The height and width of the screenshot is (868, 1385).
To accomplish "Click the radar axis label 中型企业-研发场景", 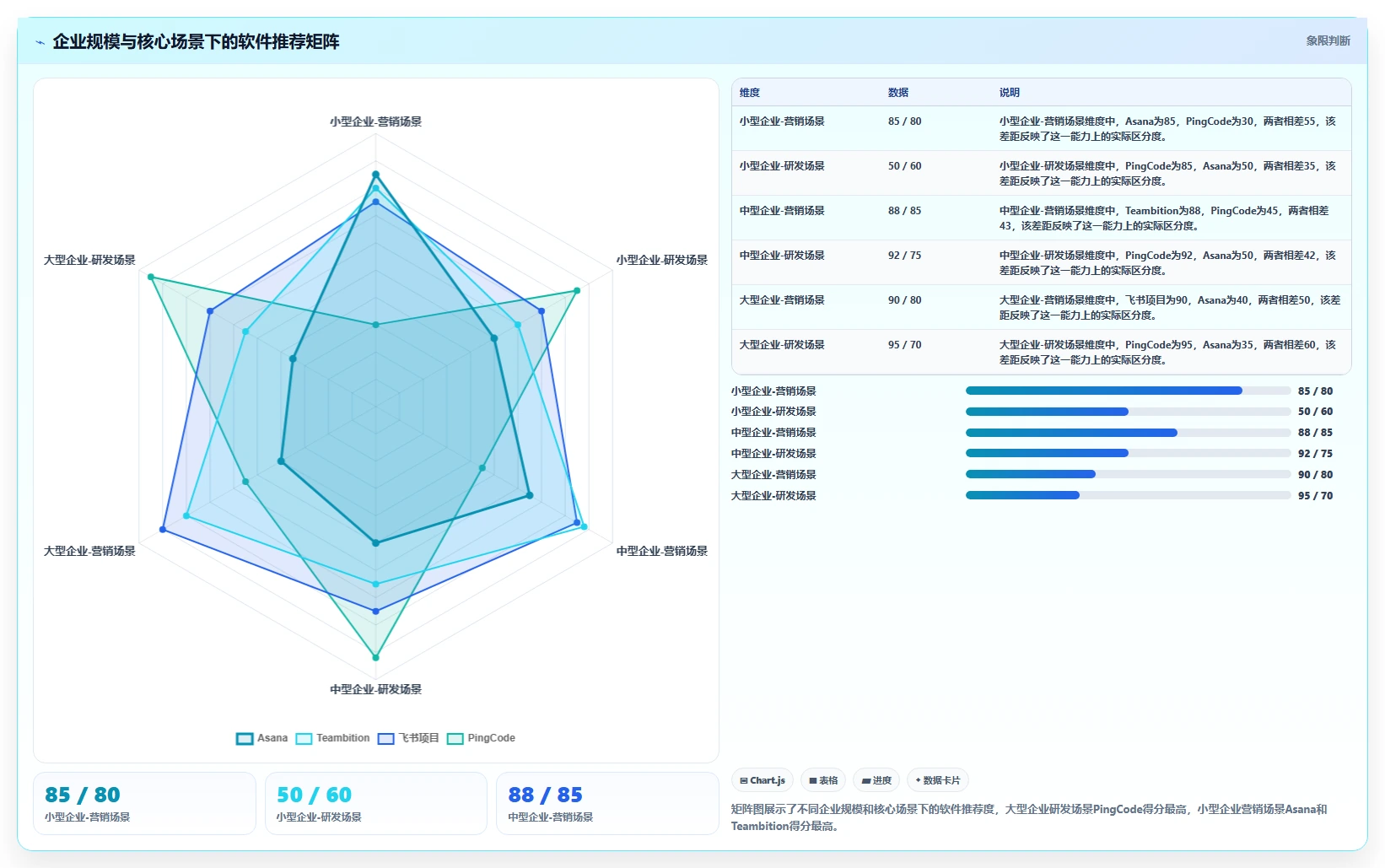I will click(x=376, y=689).
